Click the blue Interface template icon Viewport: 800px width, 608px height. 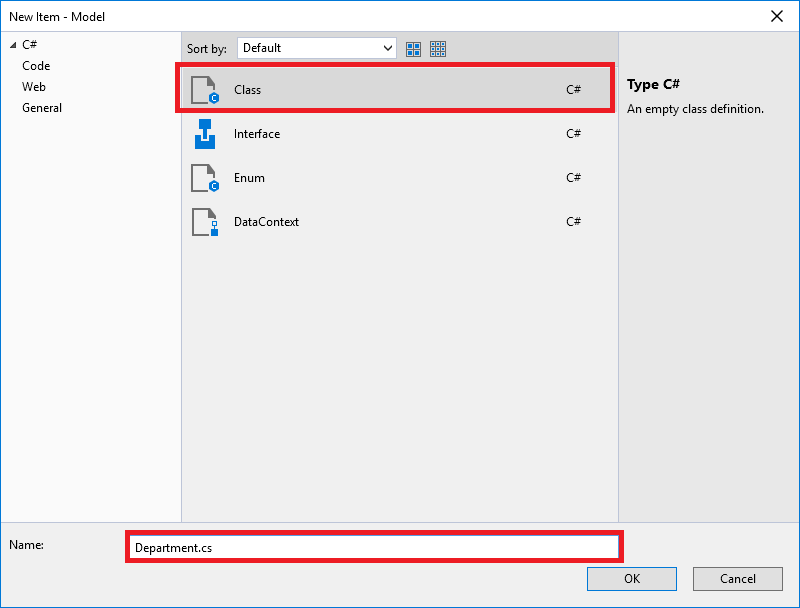coord(204,134)
